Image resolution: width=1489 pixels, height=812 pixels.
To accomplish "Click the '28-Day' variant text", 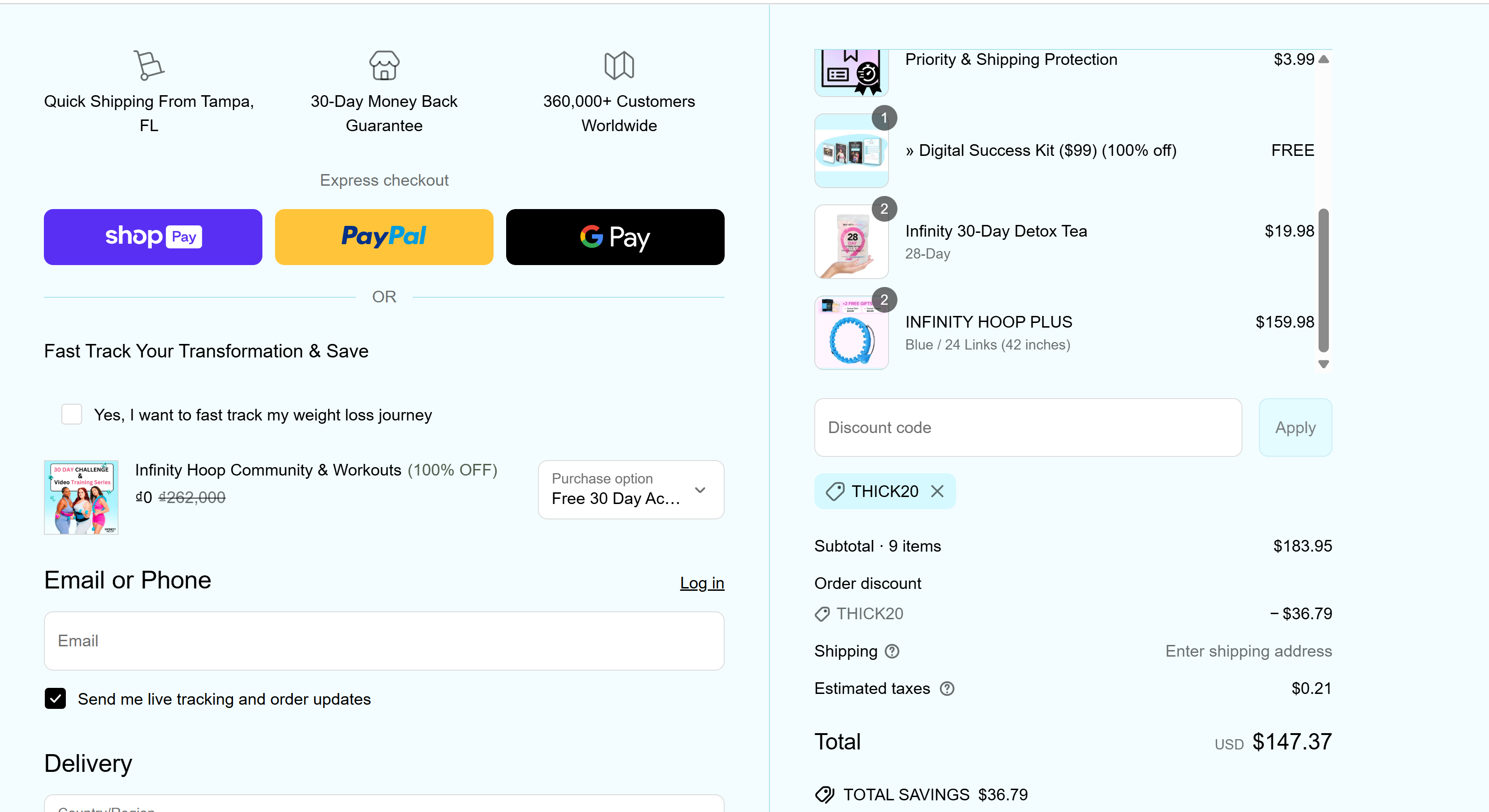I will 927,253.
